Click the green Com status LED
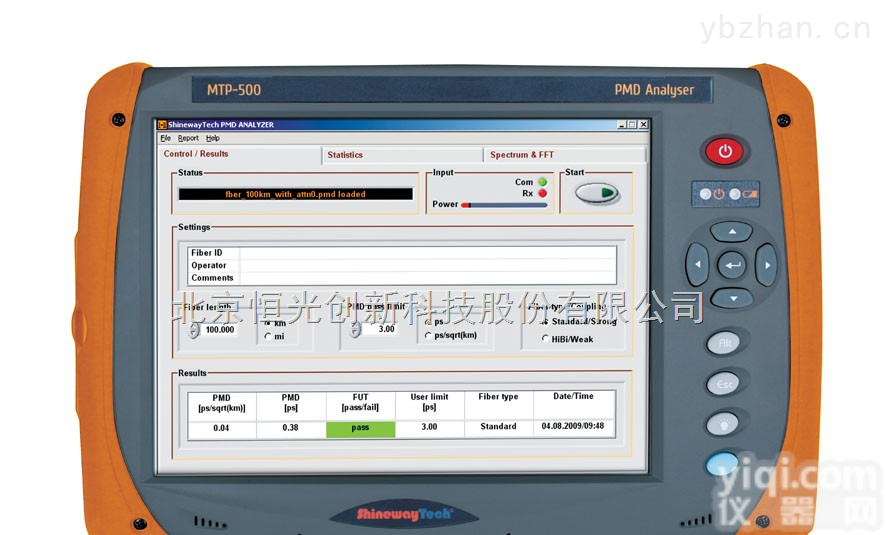 coord(542,182)
